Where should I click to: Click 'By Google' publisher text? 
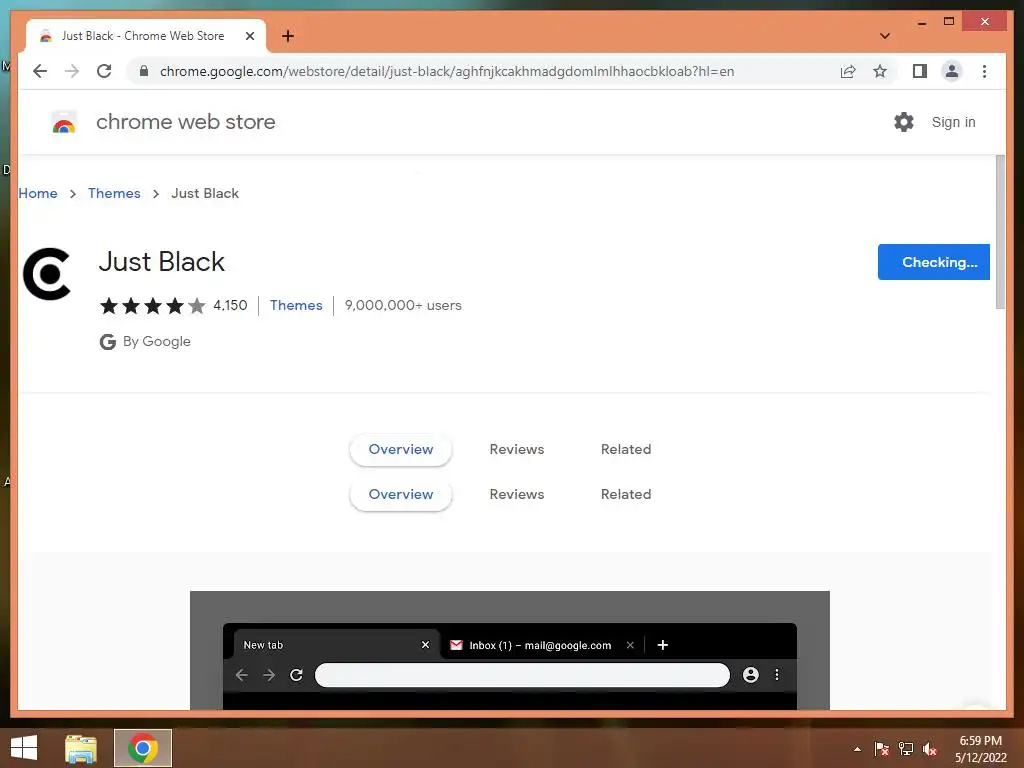click(157, 342)
